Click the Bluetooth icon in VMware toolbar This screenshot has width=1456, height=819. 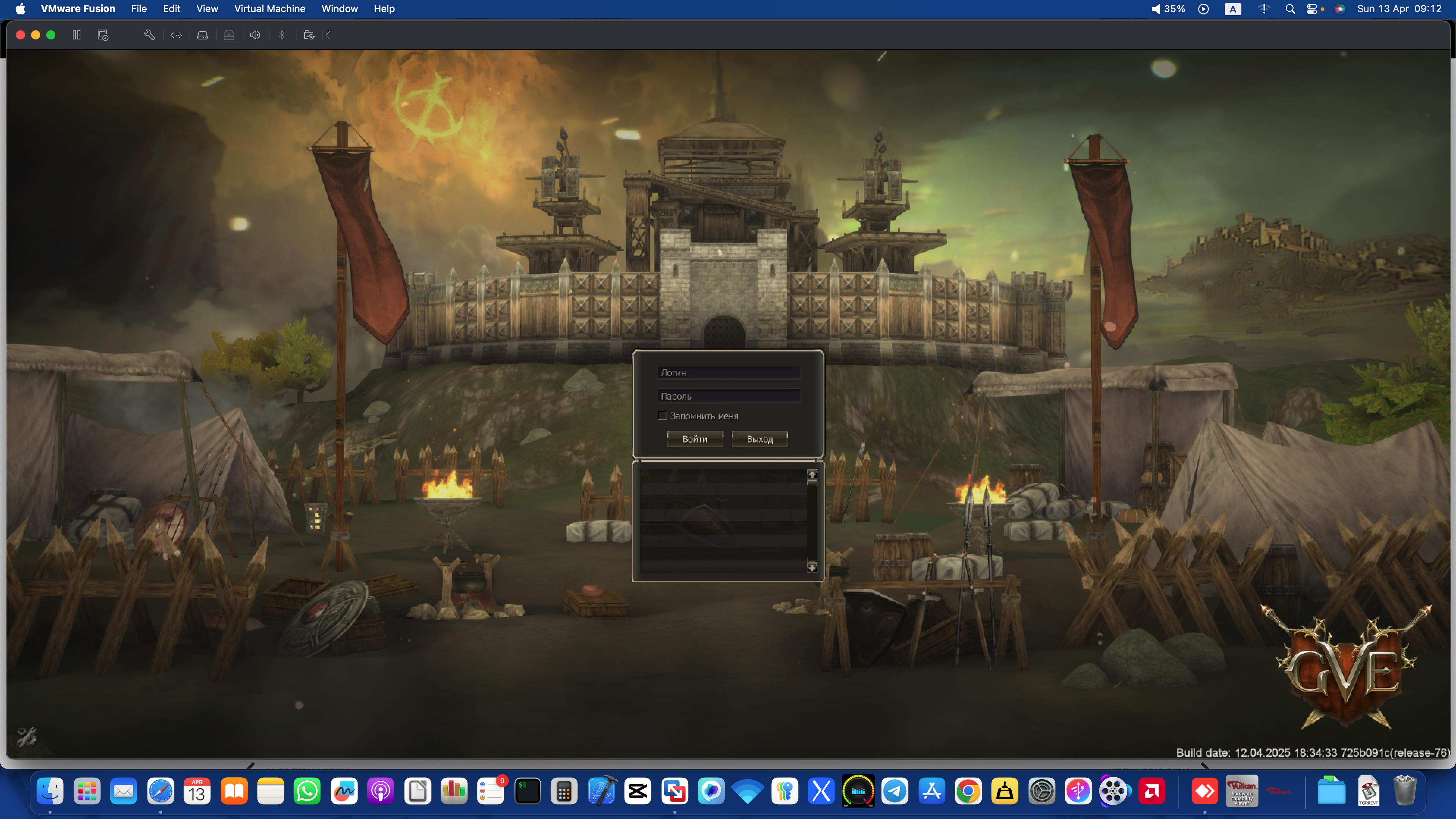[281, 35]
